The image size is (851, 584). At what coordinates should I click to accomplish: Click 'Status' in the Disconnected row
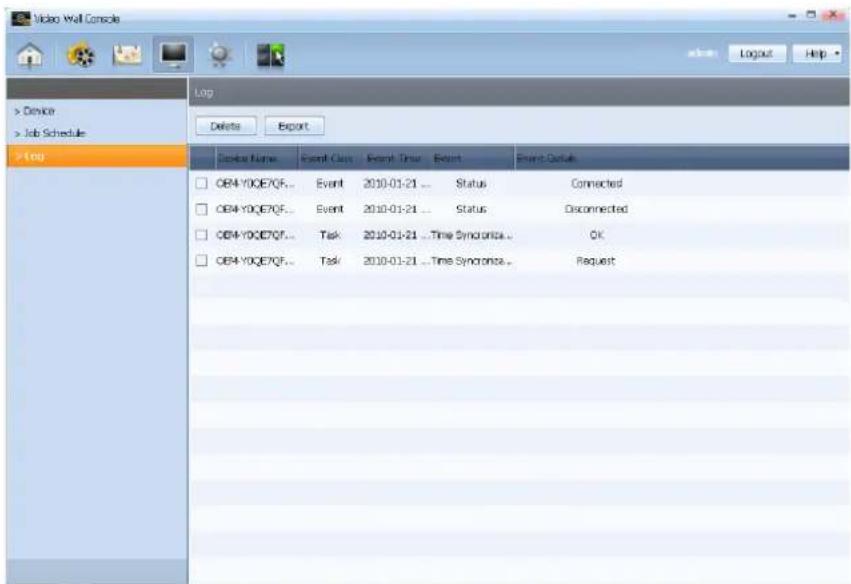coord(471,209)
